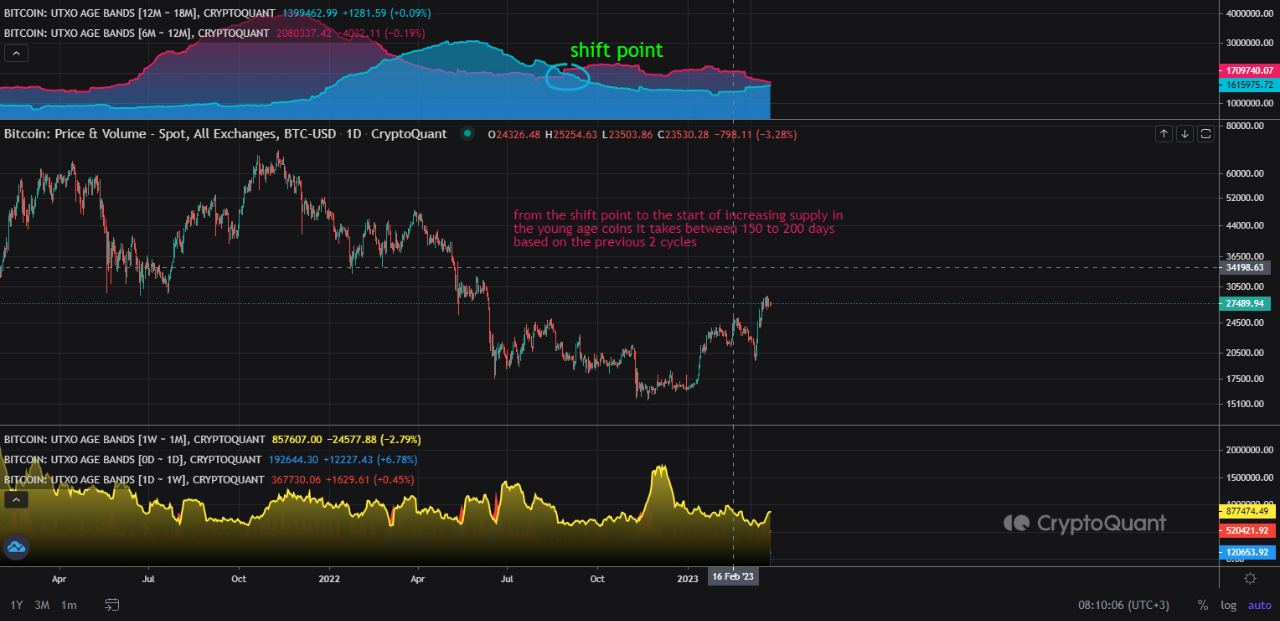Click the cyan 1615975.72 price scale label
The height and width of the screenshot is (621, 1280).
pos(1249,86)
